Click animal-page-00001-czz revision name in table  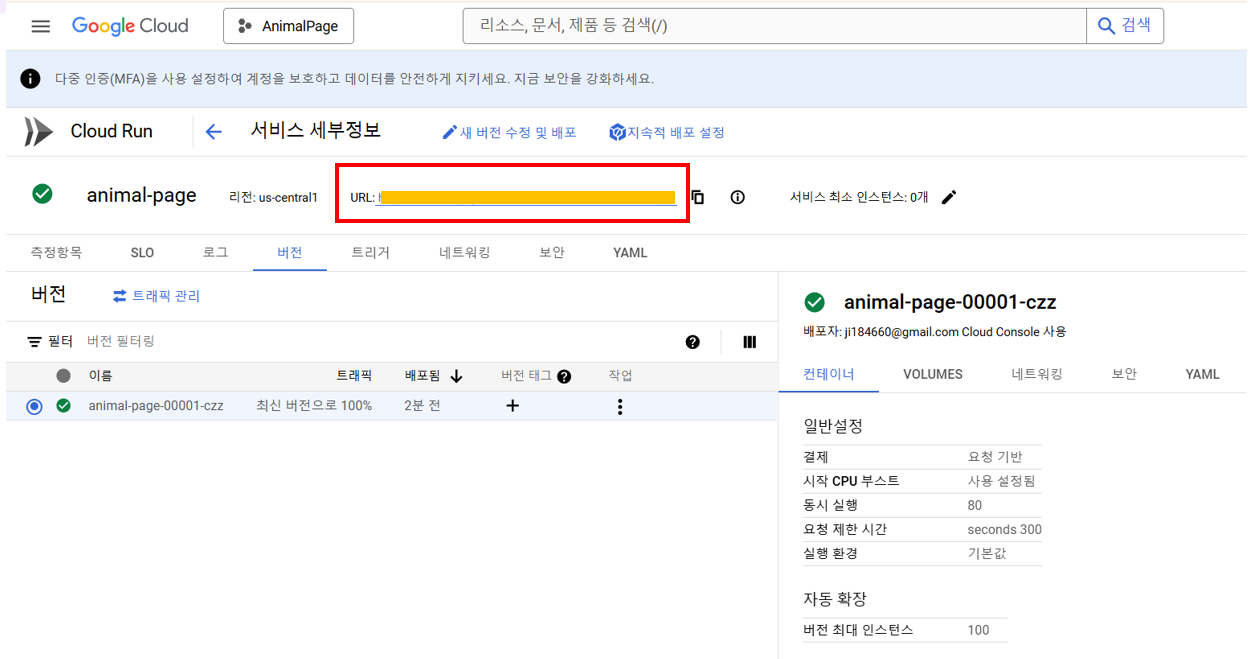tap(156, 406)
